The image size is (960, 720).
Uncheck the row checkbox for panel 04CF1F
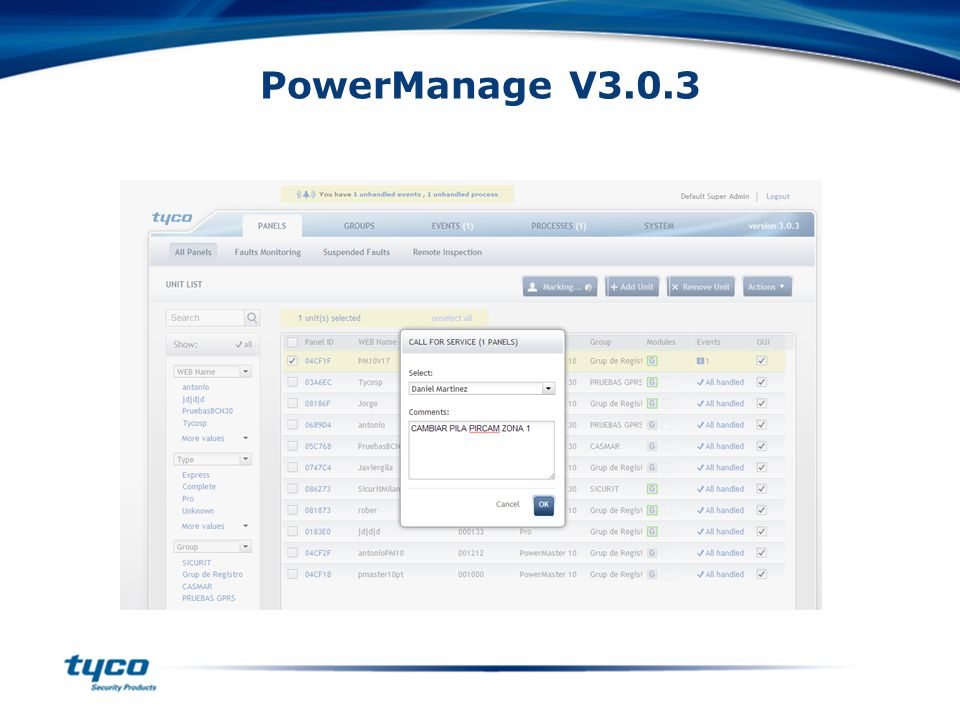tap(293, 361)
